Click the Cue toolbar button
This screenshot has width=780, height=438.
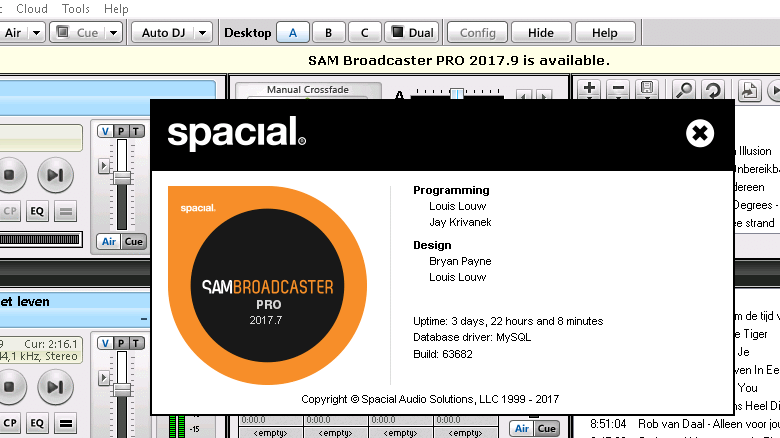point(78,33)
